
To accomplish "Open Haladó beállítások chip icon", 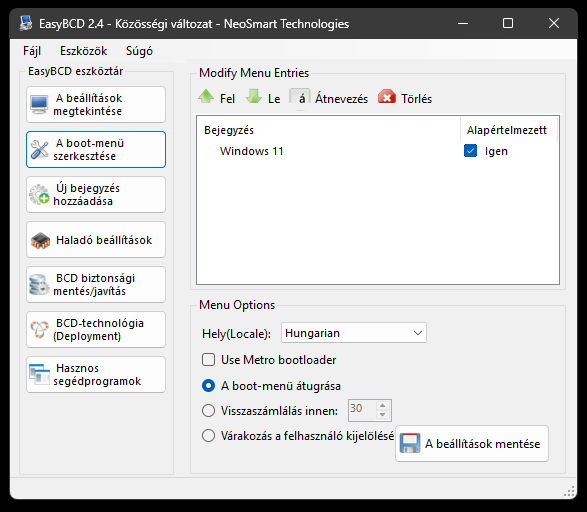I will click(40, 240).
